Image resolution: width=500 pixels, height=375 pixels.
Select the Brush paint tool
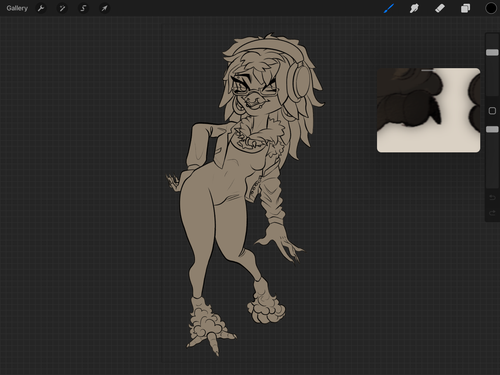389,8
